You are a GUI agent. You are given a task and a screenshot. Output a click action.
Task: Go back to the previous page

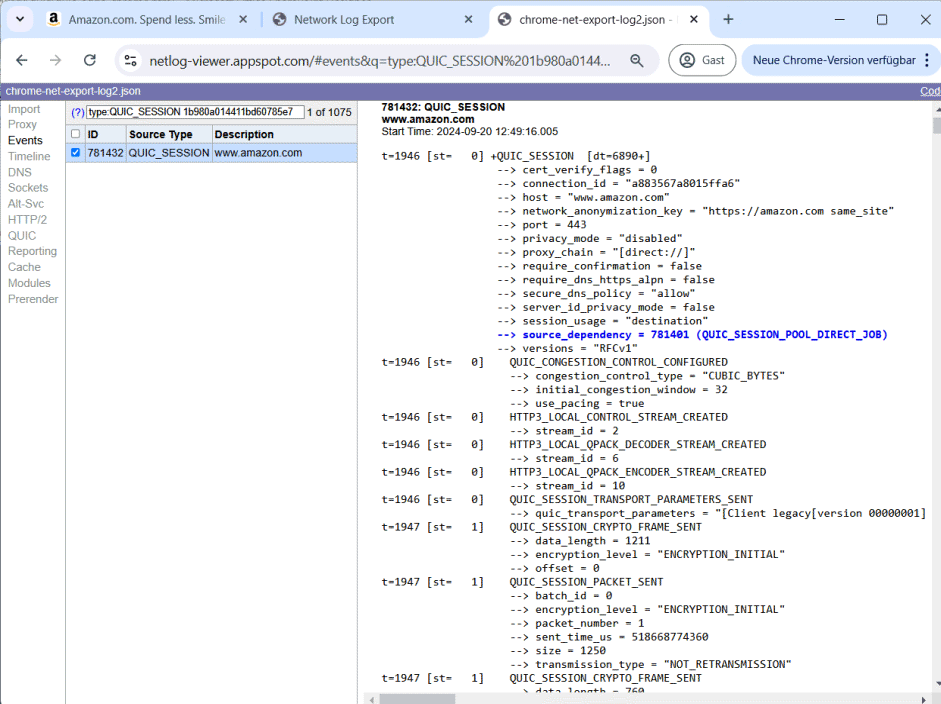[x=22, y=60]
